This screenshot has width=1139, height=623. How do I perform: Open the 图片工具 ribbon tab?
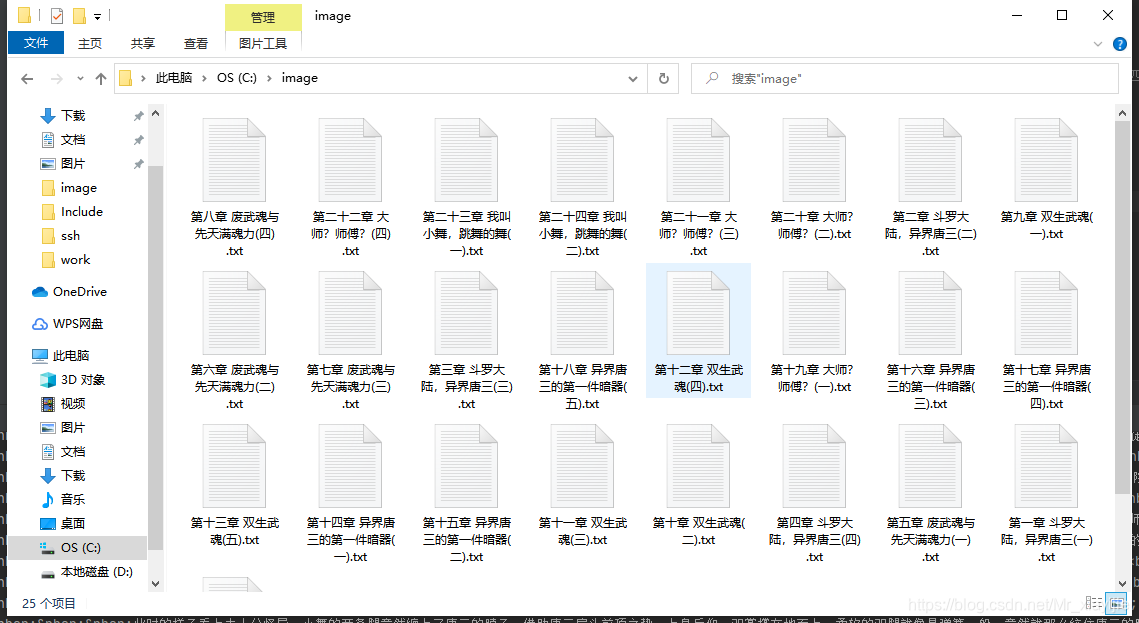[263, 44]
